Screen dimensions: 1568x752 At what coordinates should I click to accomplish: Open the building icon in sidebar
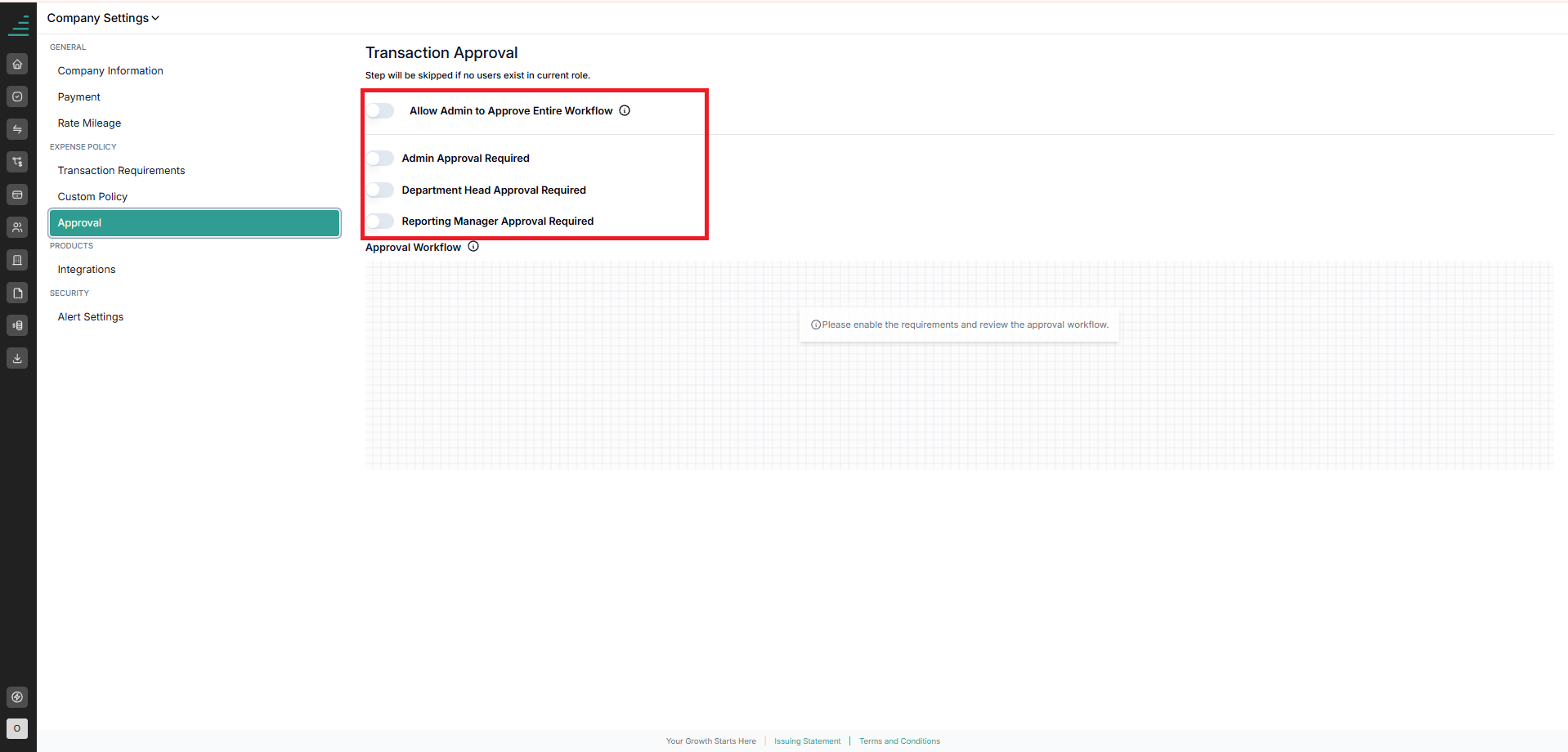tap(17, 260)
